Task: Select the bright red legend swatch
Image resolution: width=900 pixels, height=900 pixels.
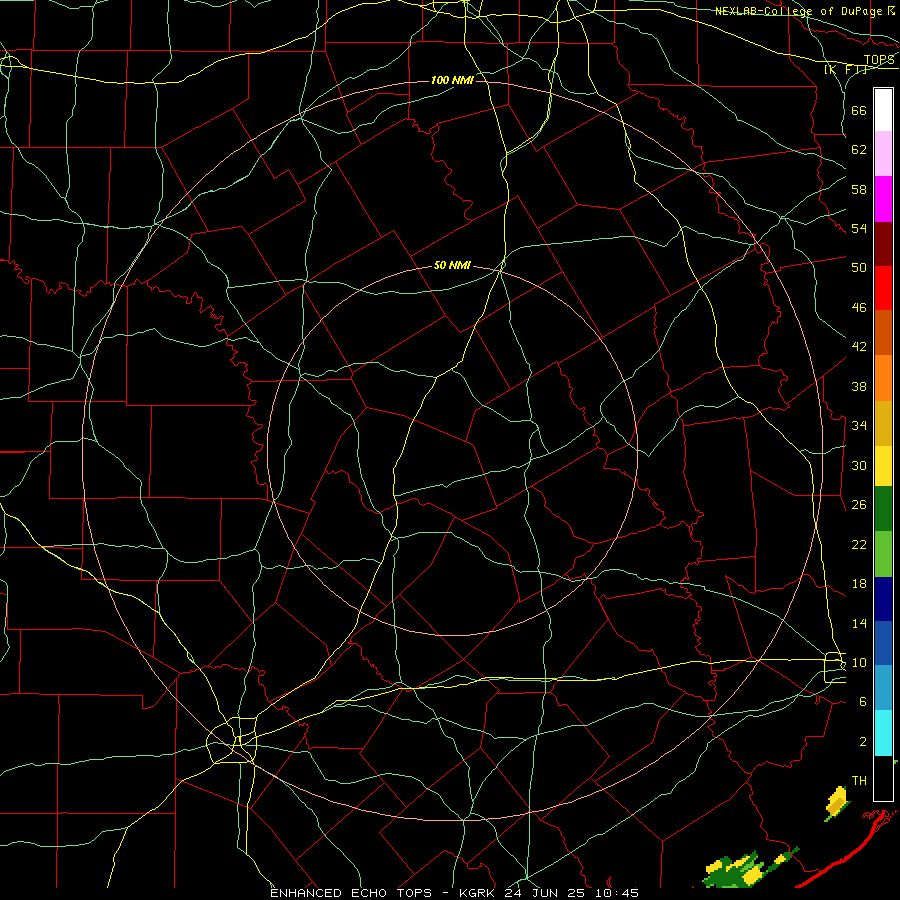Action: coord(883,288)
